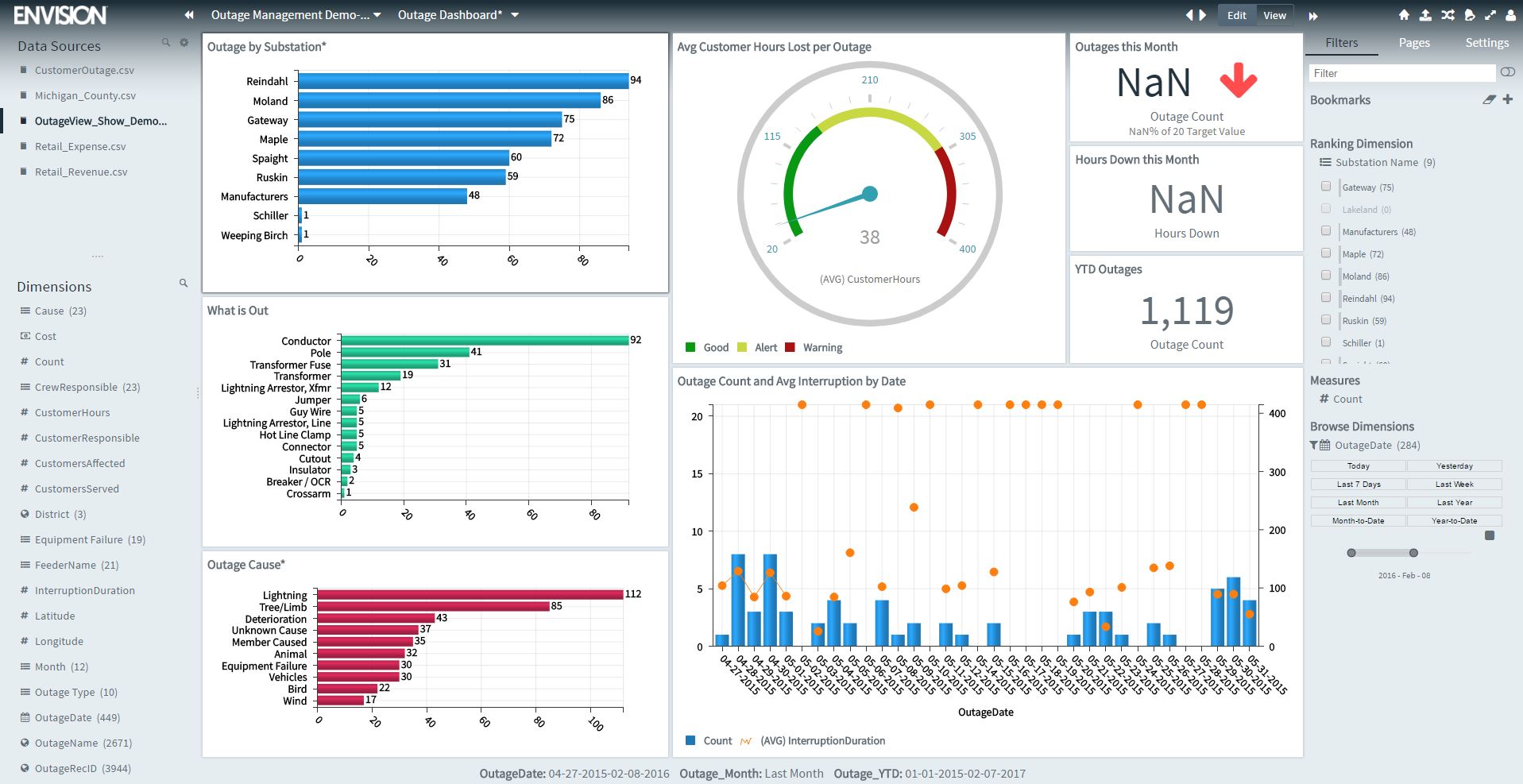Open Data Sources gear settings
The width and height of the screenshot is (1523, 784).
click(184, 42)
